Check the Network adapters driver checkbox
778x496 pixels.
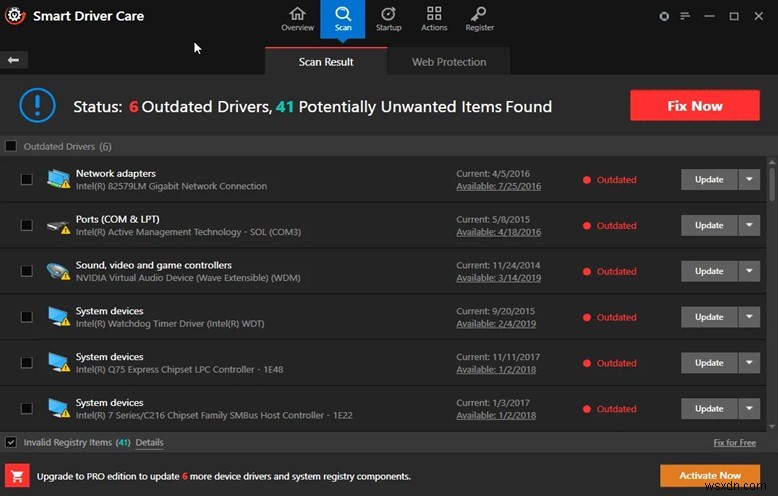pyautogui.click(x=26, y=180)
